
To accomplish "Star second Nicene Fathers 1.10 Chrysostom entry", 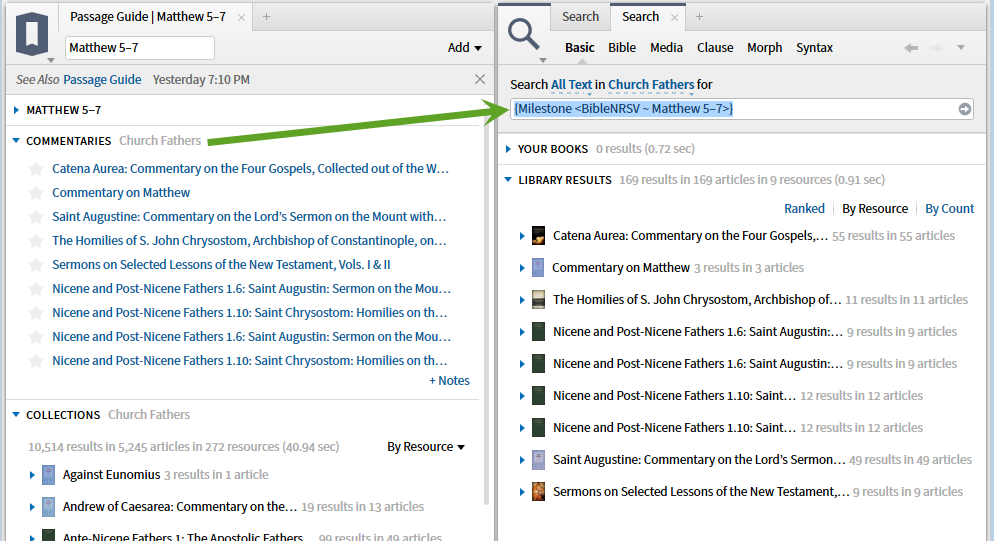I will coord(36,361).
